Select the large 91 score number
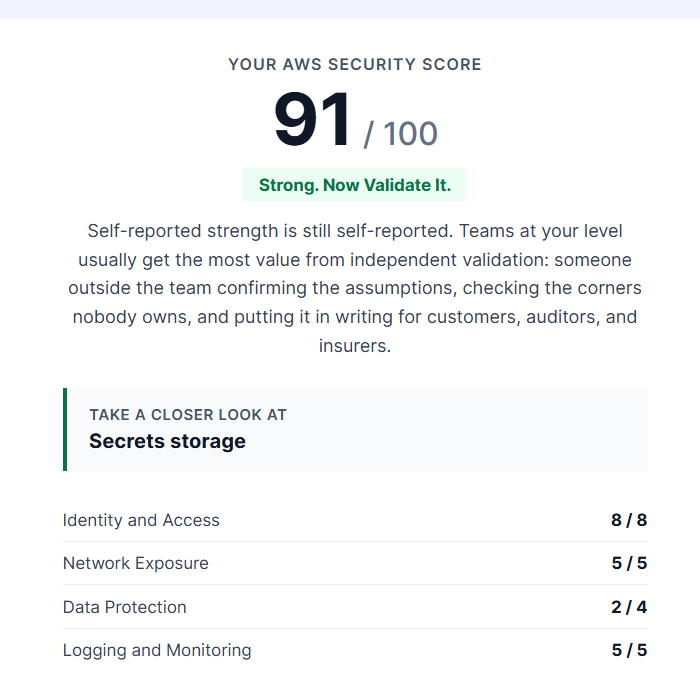The height and width of the screenshot is (700, 700). (x=312, y=119)
